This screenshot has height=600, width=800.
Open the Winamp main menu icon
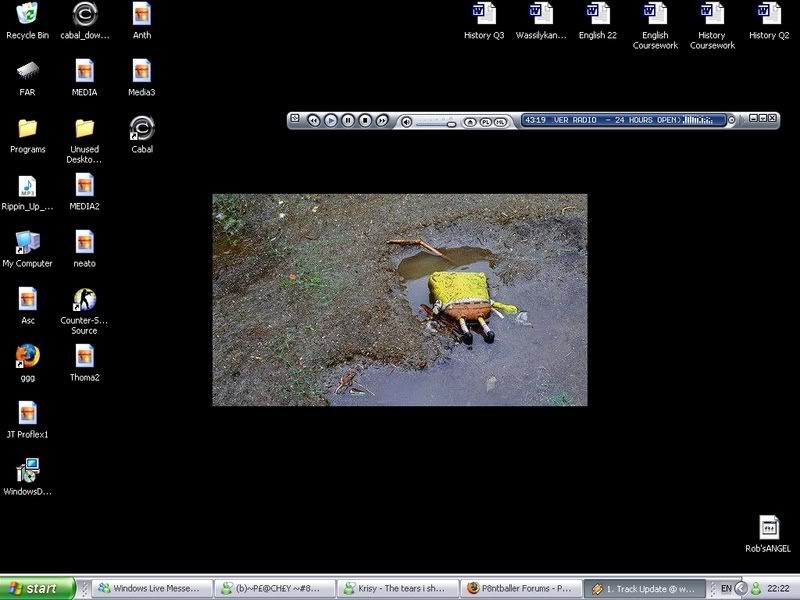pyautogui.click(x=294, y=118)
